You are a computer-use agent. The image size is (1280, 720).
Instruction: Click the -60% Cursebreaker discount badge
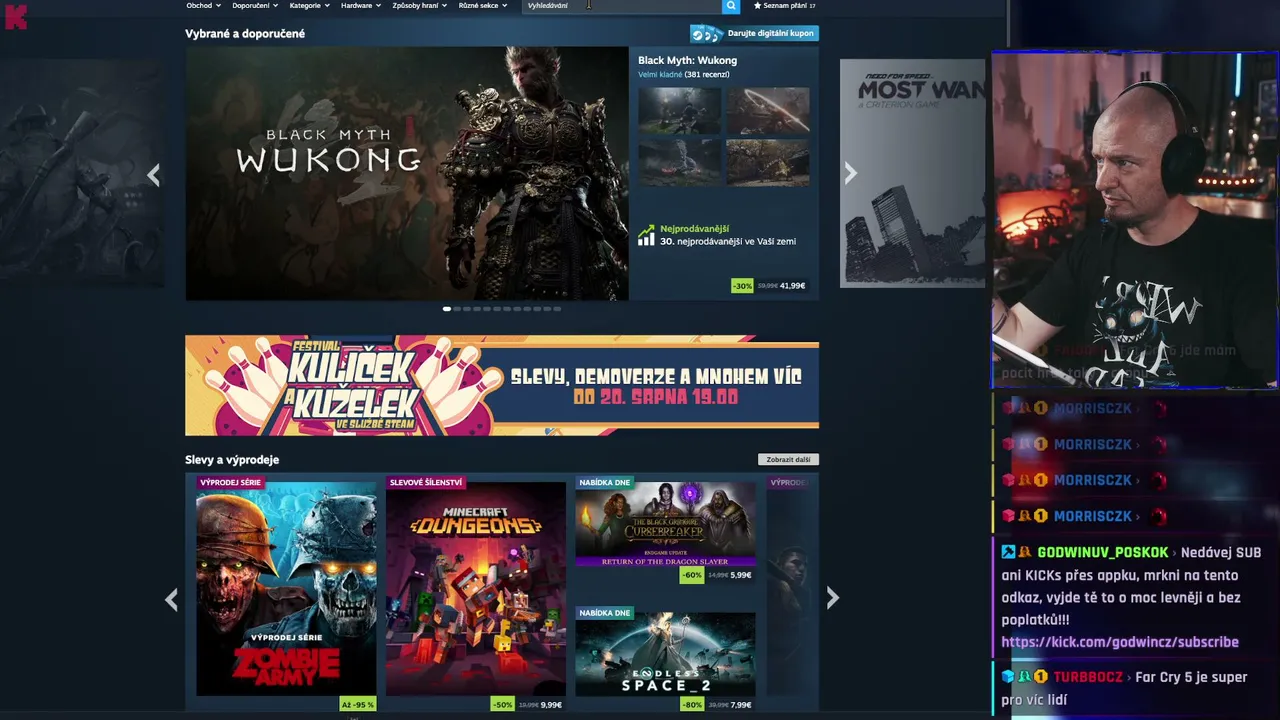692,575
